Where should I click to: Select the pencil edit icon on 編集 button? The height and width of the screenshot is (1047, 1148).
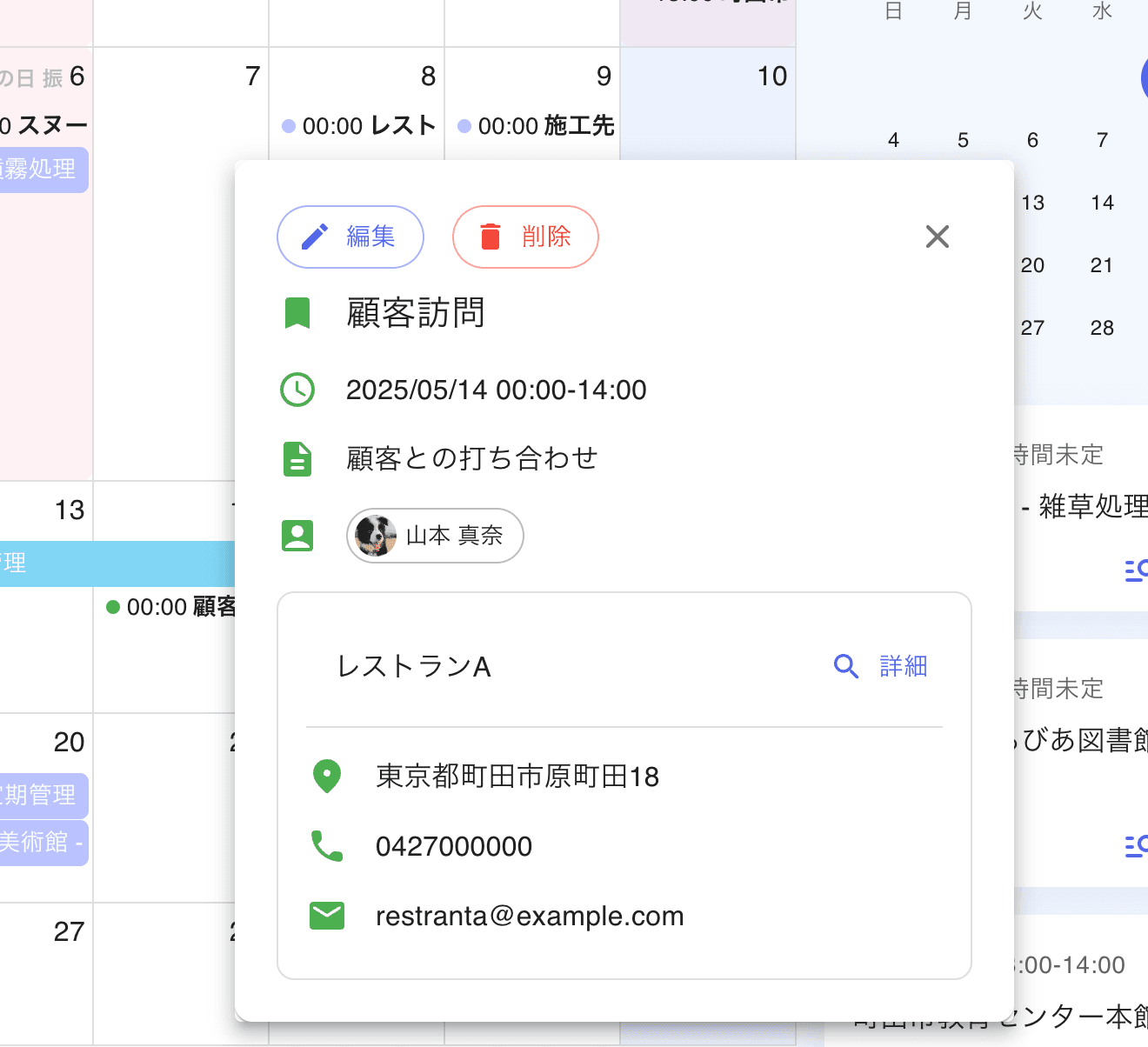pyautogui.click(x=315, y=237)
